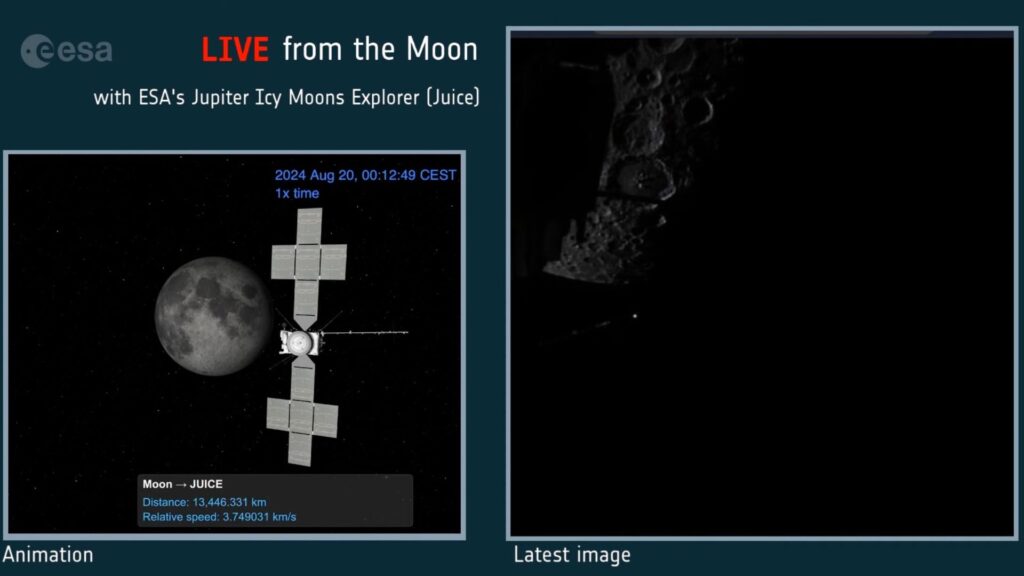Click the ESA logo
The height and width of the screenshot is (576, 1024).
pos(66,51)
